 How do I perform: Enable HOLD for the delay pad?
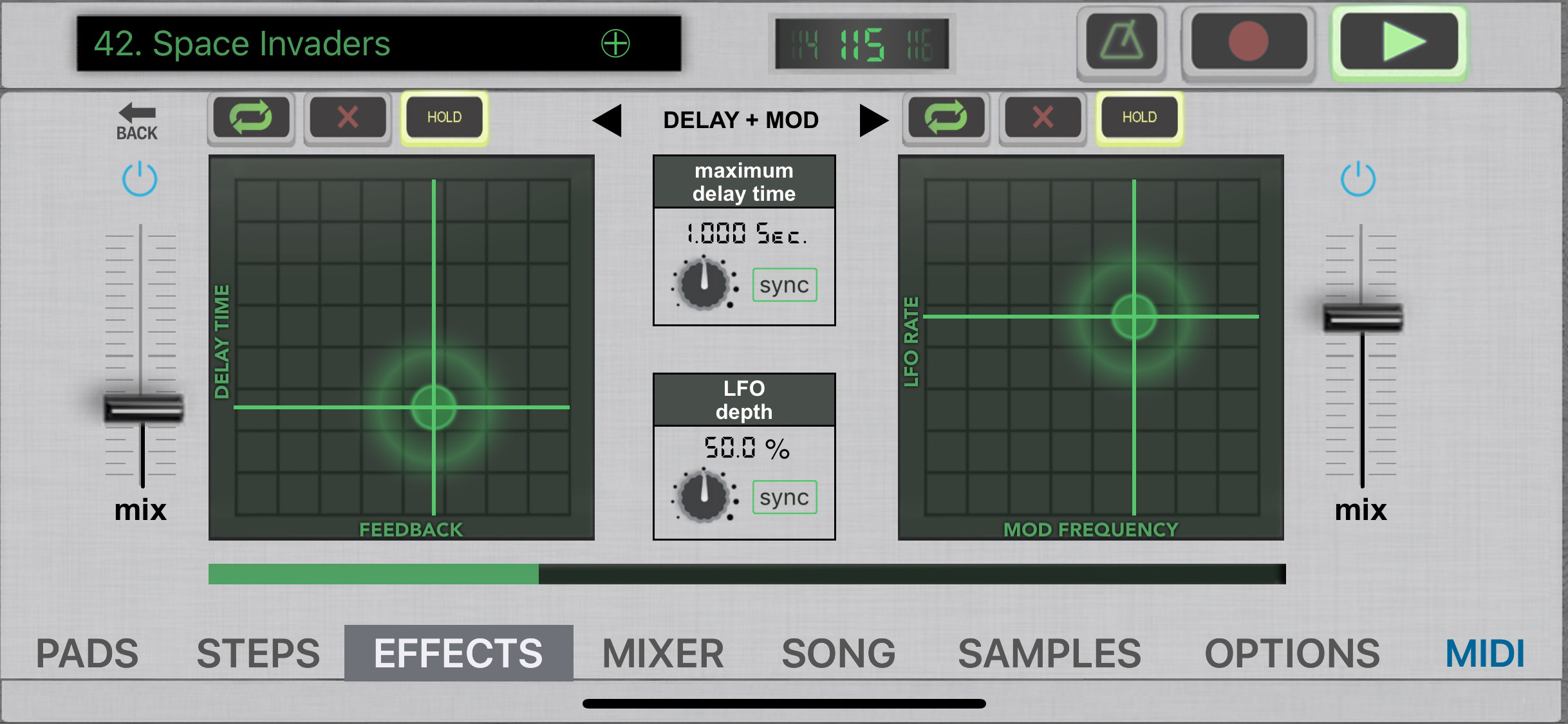[444, 118]
